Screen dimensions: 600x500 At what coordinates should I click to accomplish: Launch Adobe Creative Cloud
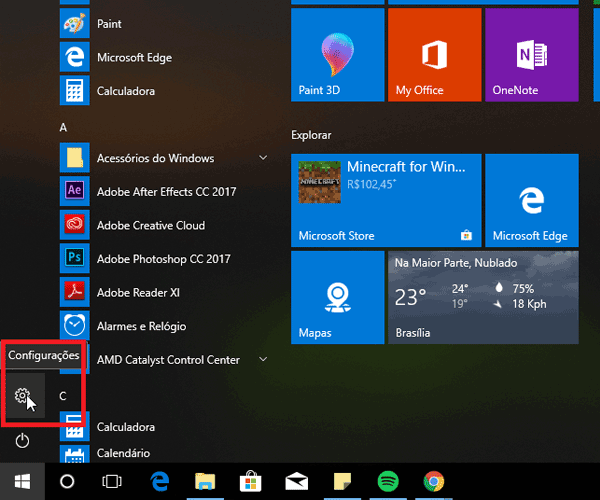tap(165, 225)
